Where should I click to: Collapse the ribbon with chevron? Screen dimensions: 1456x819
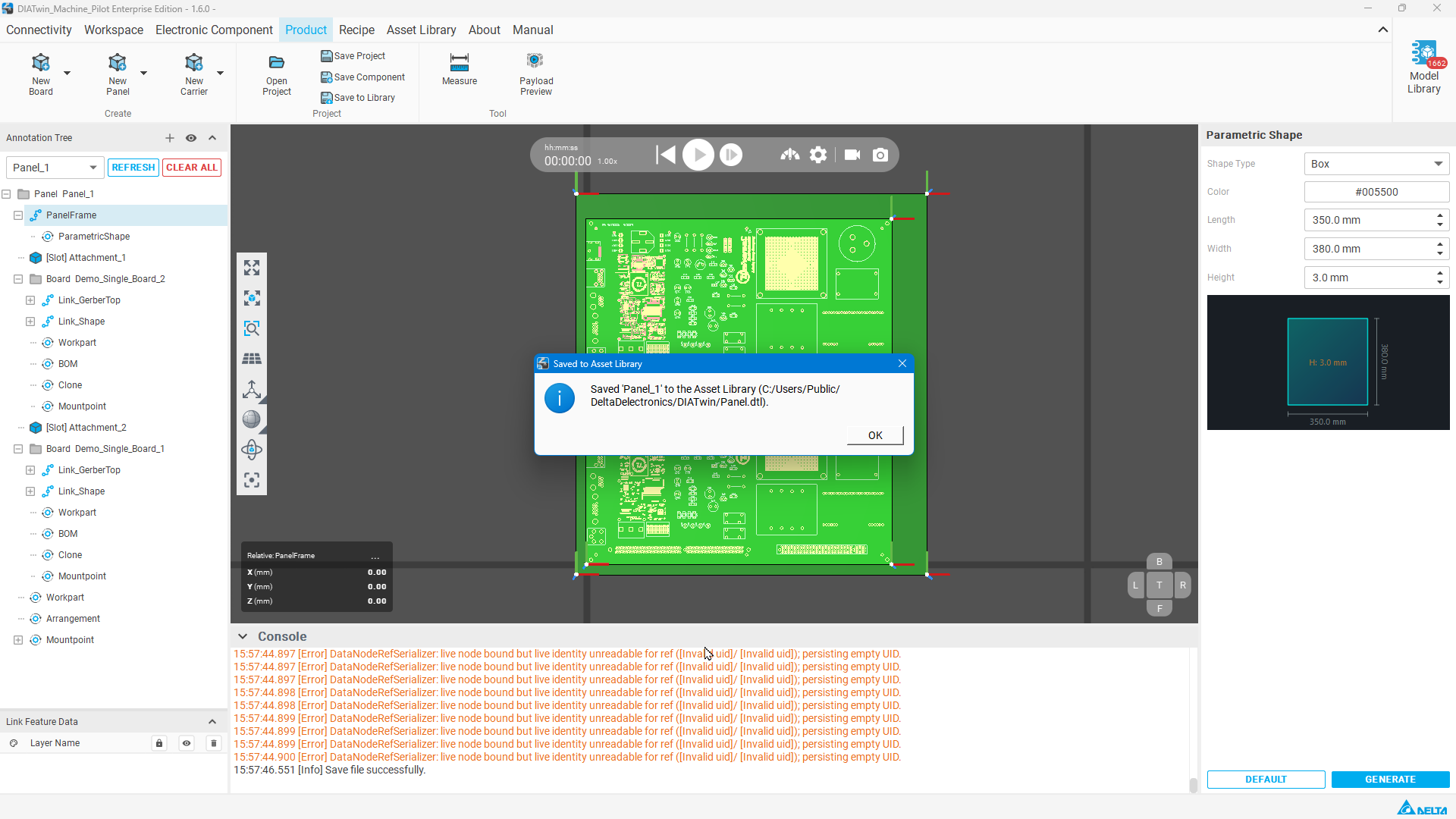tap(1383, 30)
